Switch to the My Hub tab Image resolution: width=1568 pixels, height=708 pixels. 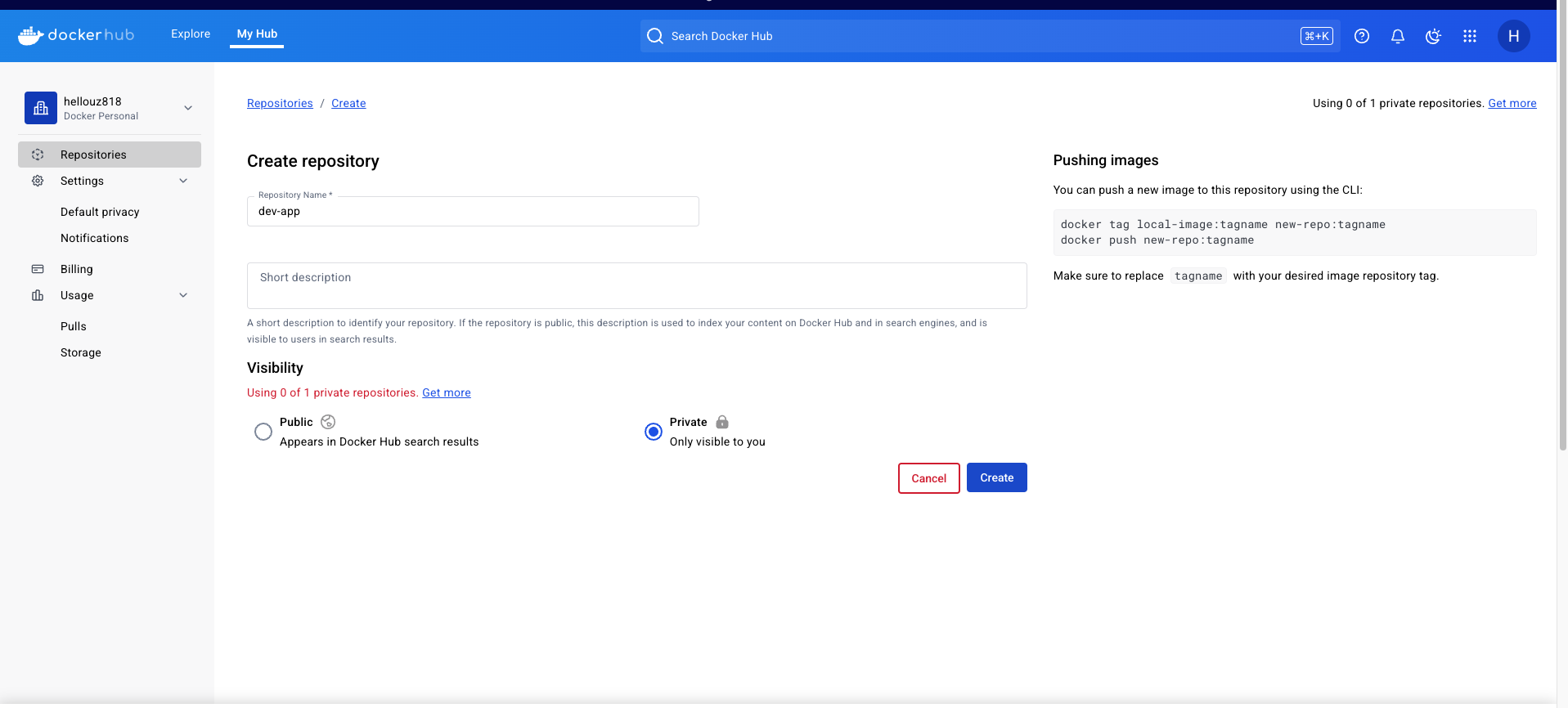point(257,34)
